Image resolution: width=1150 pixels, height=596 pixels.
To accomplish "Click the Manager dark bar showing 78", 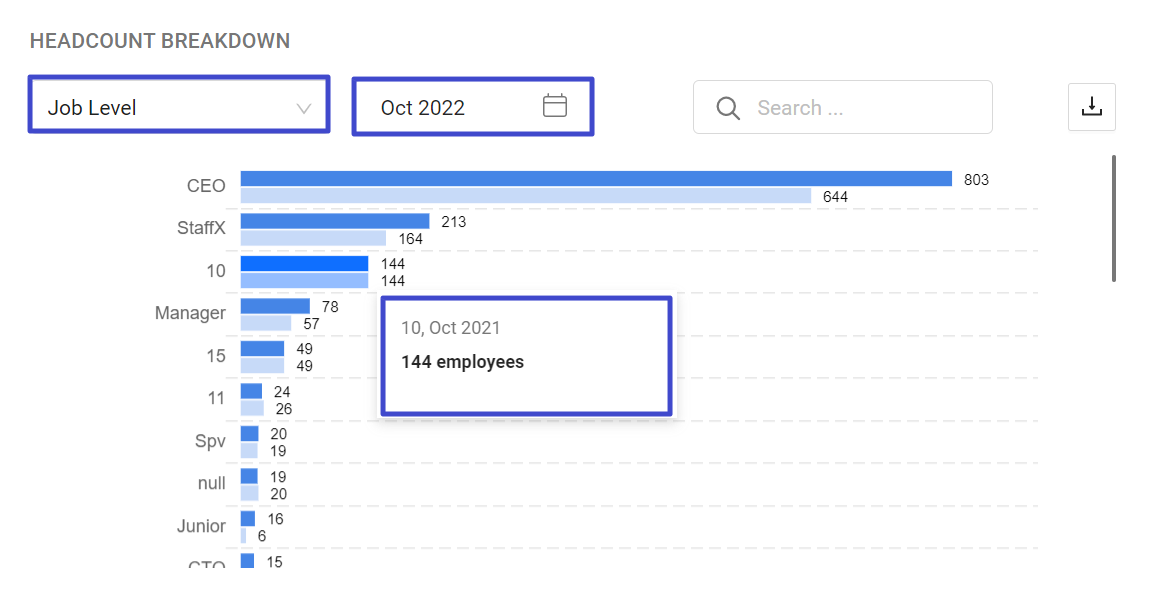I will tap(275, 306).
